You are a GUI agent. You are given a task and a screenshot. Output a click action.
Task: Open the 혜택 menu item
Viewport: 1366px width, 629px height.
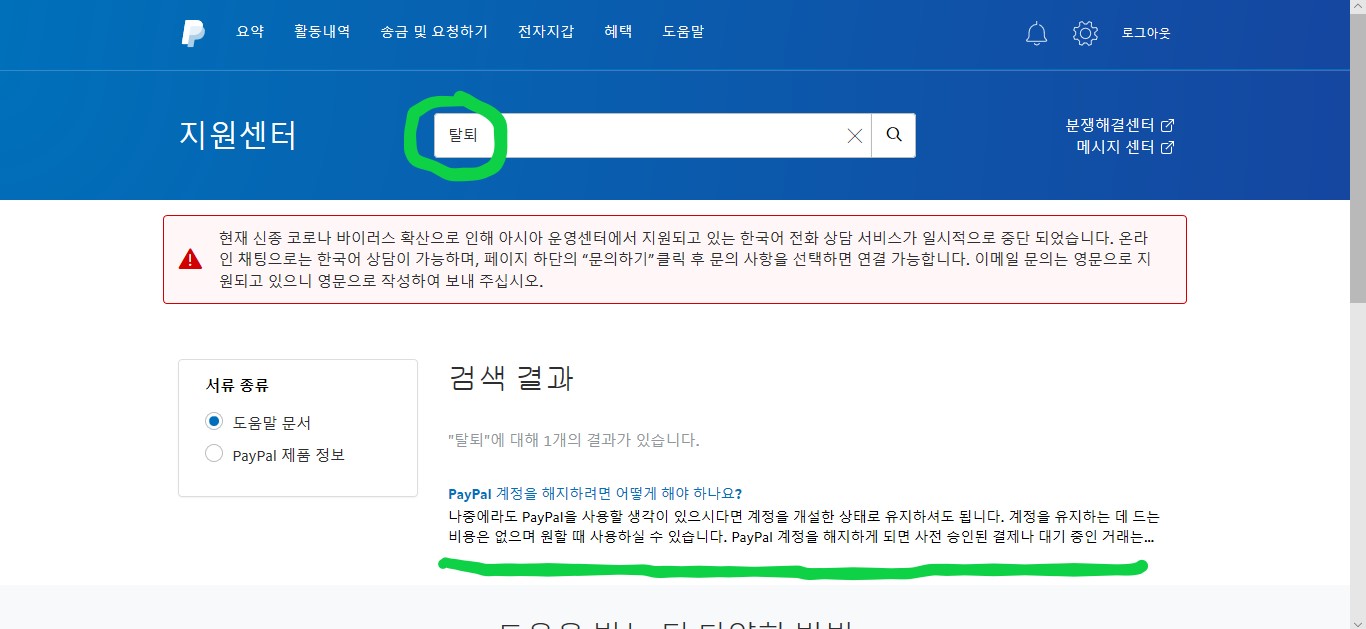(x=618, y=32)
